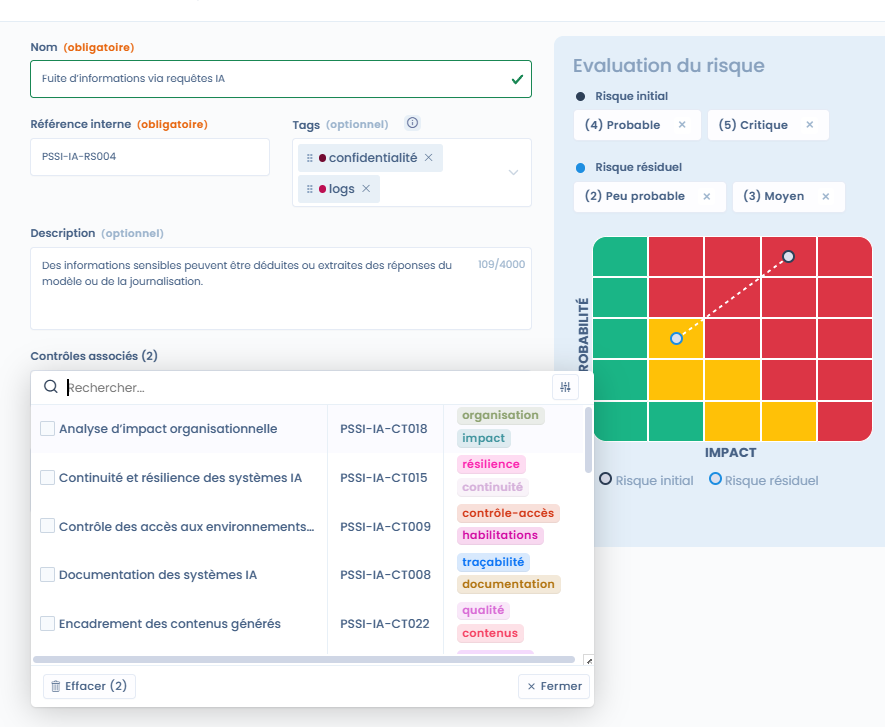Clear the (2) Peu probable residual value
Image resolution: width=885 pixels, height=727 pixels.
[x=707, y=196]
